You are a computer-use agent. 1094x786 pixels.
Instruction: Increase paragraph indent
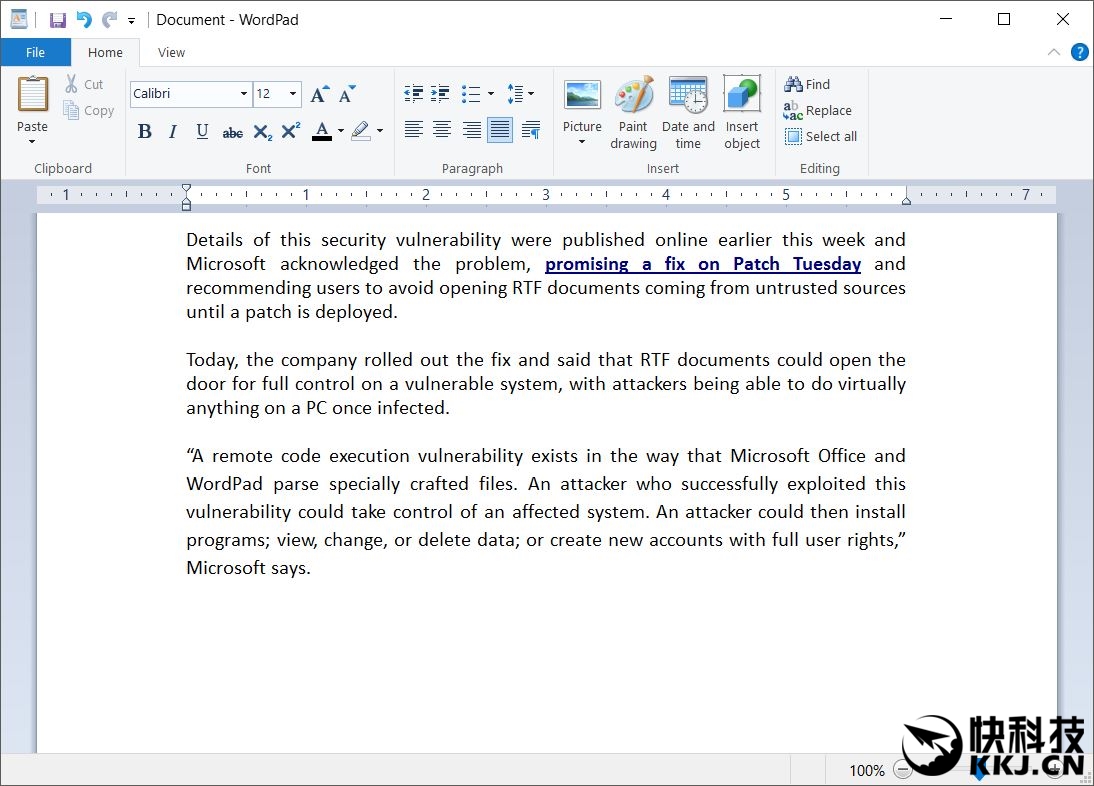click(440, 94)
